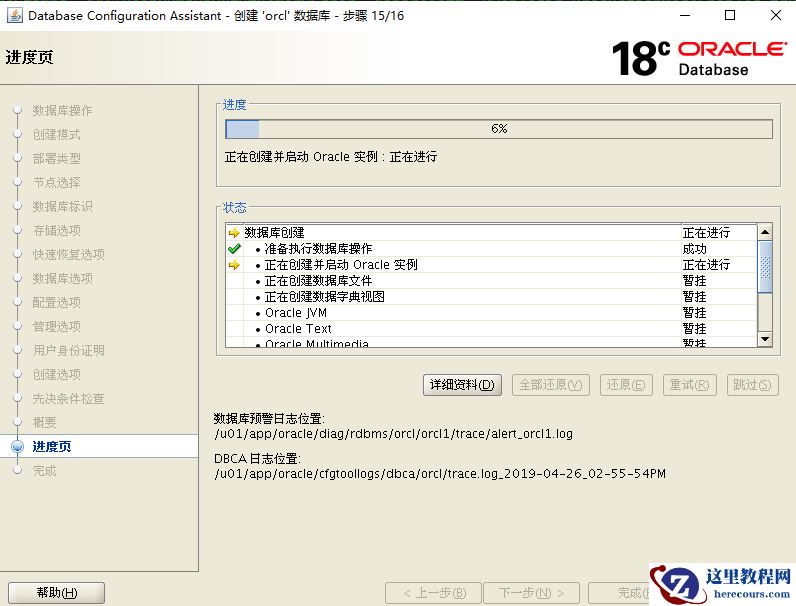Image resolution: width=796 pixels, height=606 pixels.
Task: Click the in-progress arrow icon beside 数据库创建
Action: click(234, 233)
